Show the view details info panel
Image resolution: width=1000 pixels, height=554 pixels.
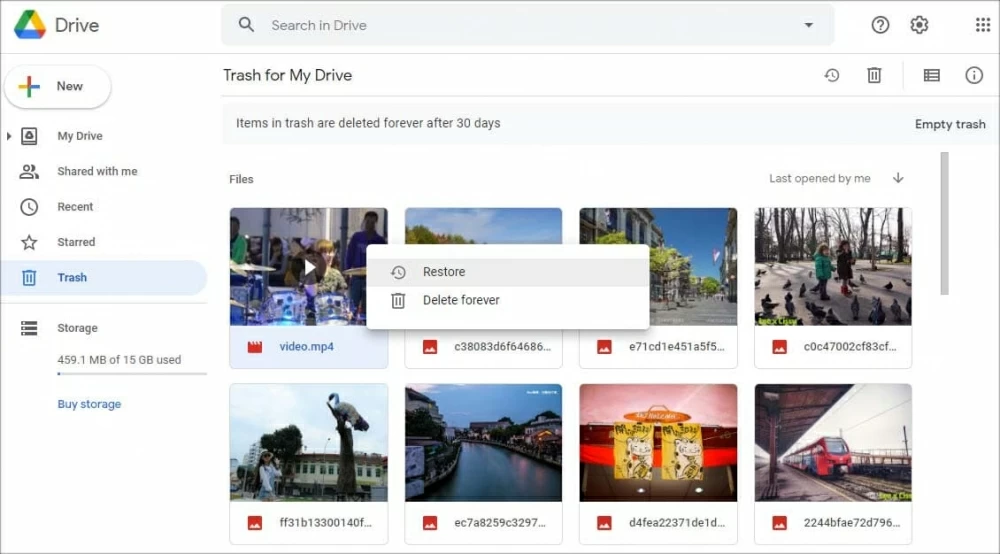(974, 75)
